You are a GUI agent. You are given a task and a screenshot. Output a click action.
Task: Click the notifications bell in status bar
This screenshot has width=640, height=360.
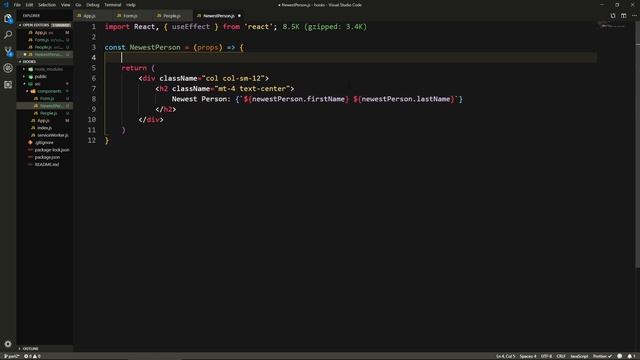[631, 356]
